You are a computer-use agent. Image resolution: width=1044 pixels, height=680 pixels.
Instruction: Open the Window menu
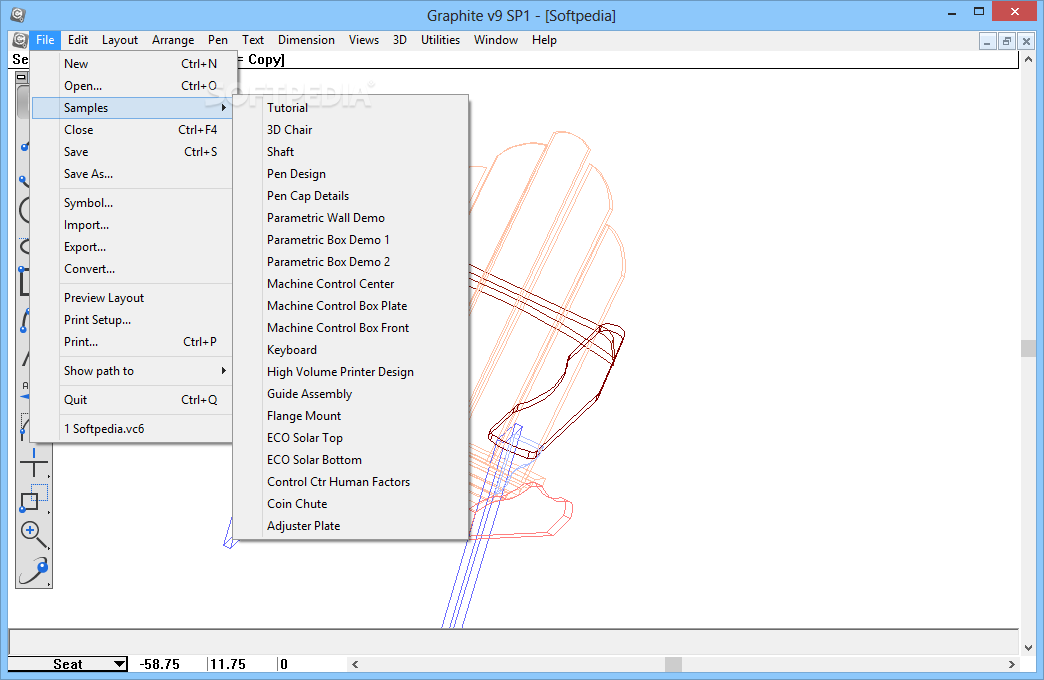tap(496, 40)
